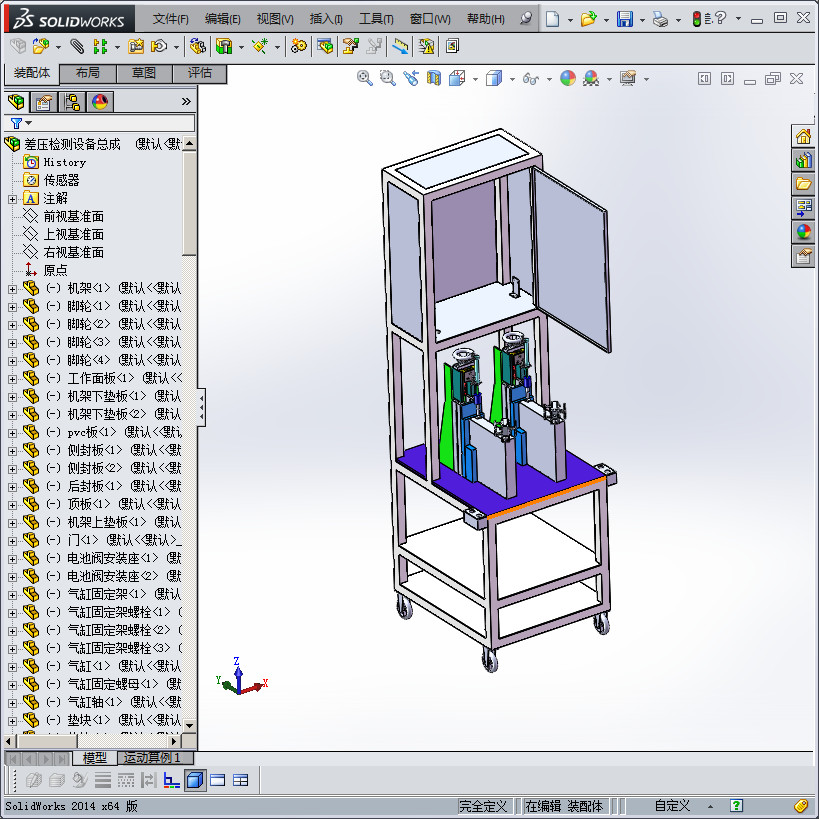The width and height of the screenshot is (819, 819).
Task: Open the Appearances task pane icon
Action: [x=803, y=232]
